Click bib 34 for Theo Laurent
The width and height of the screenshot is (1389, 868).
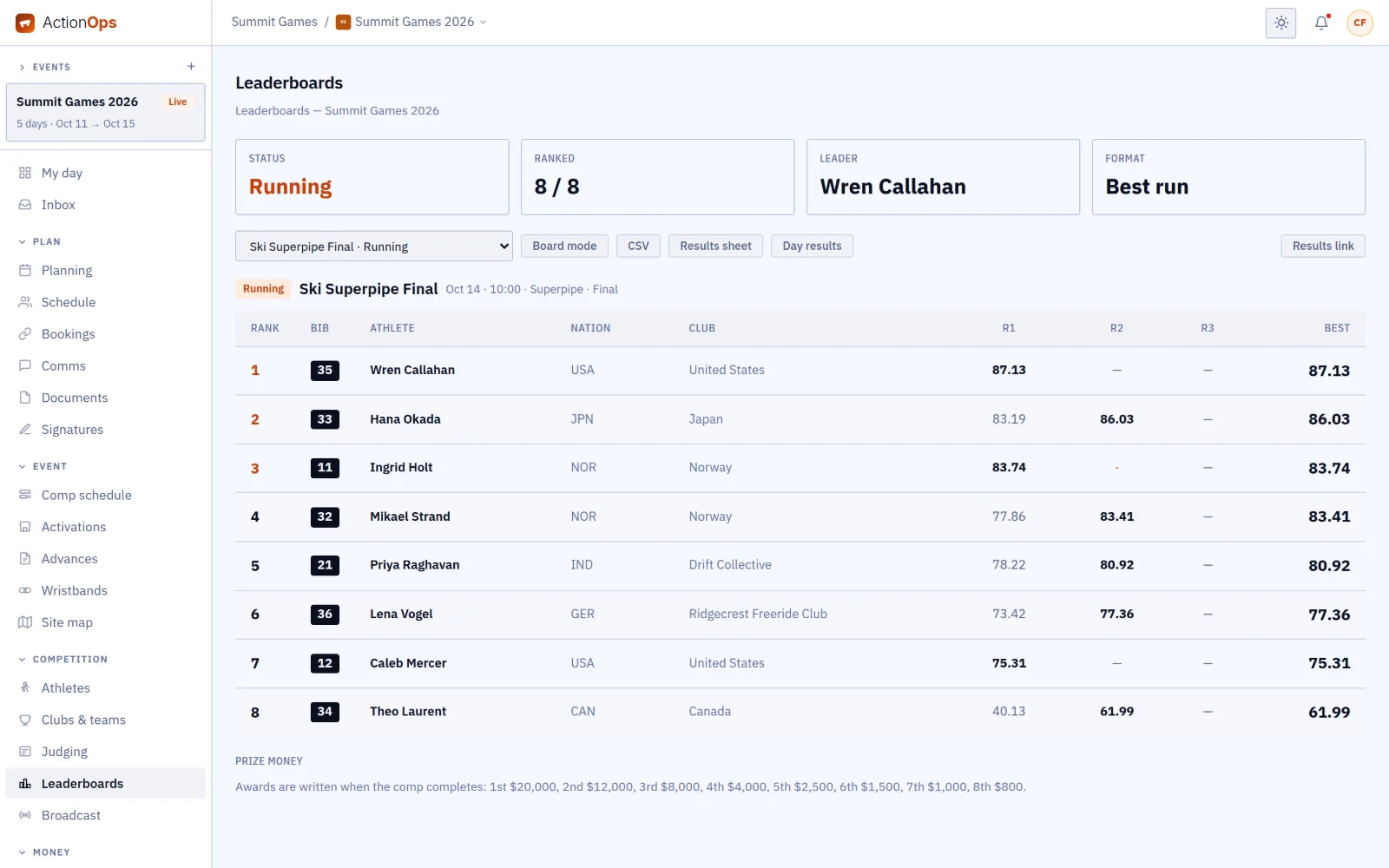pyautogui.click(x=325, y=712)
